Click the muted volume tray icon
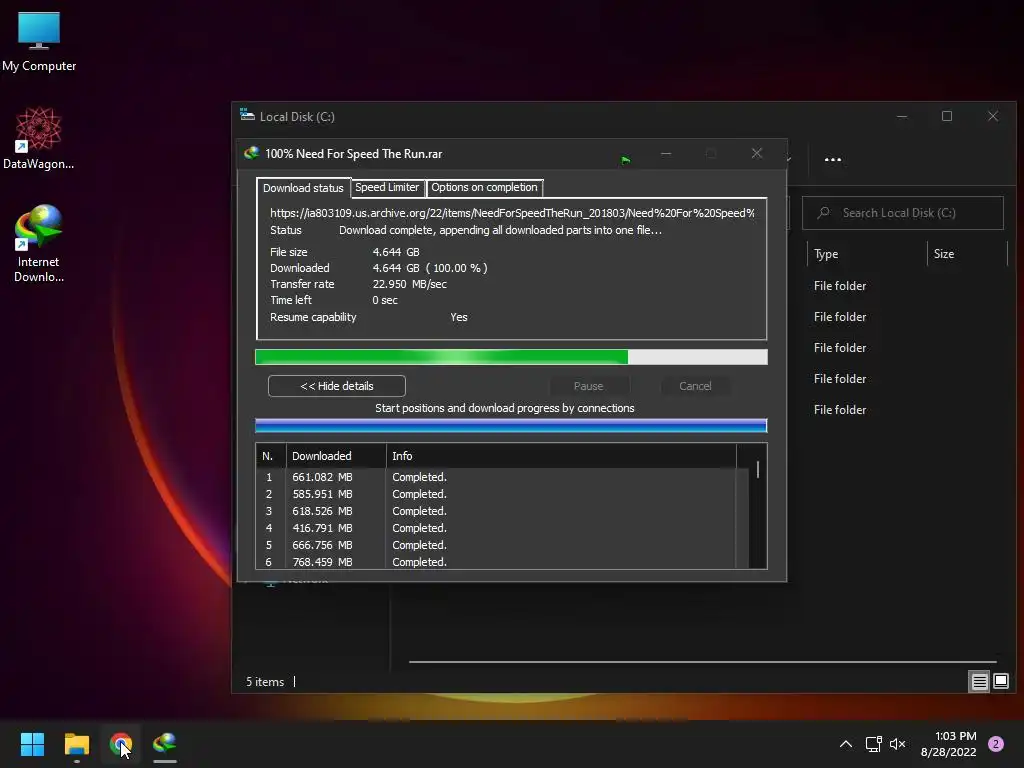 click(x=898, y=744)
